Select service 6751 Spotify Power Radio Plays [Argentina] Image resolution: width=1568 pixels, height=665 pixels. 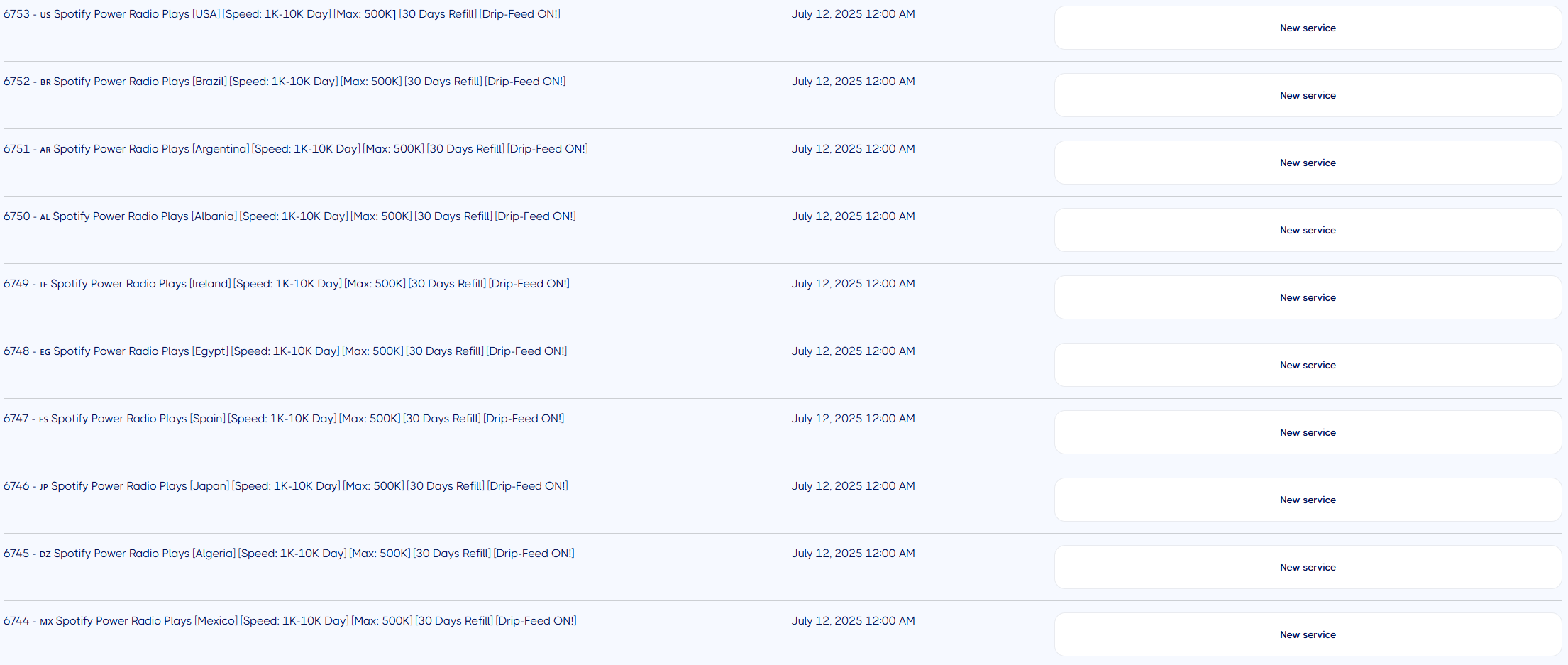tap(296, 149)
